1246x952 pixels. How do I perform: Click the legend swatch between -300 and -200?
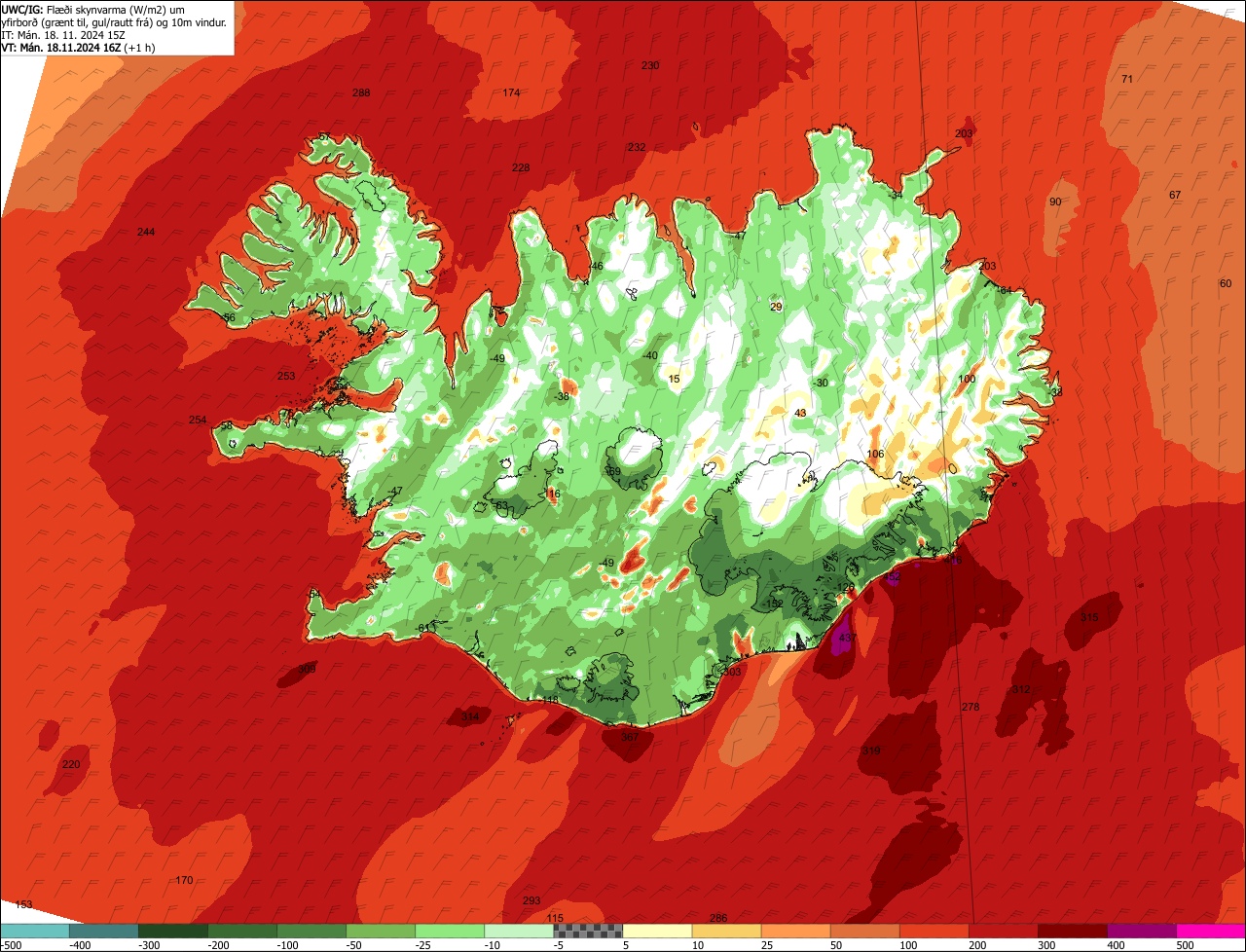click(173, 930)
